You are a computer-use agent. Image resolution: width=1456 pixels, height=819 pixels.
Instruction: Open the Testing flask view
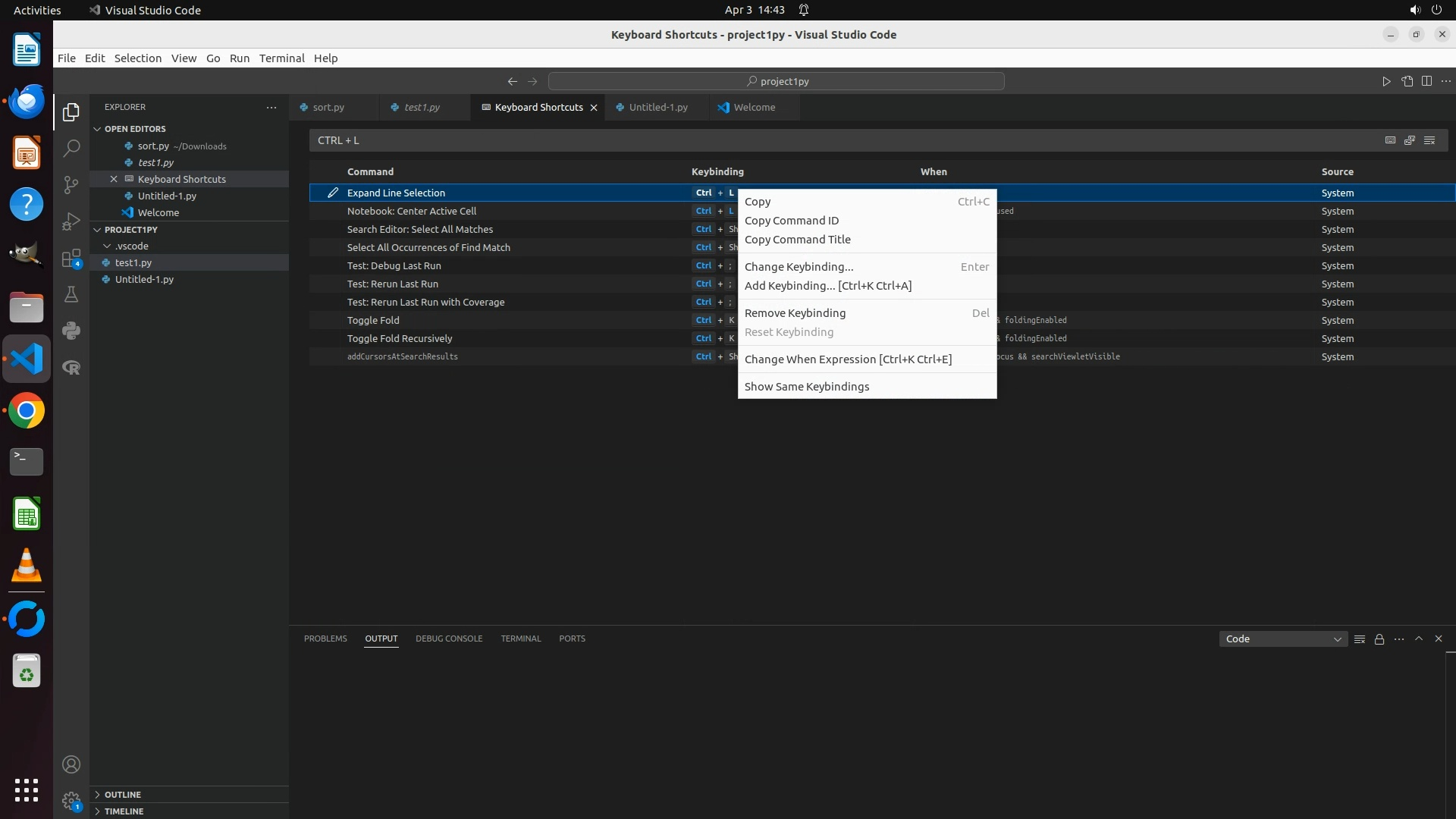71,295
